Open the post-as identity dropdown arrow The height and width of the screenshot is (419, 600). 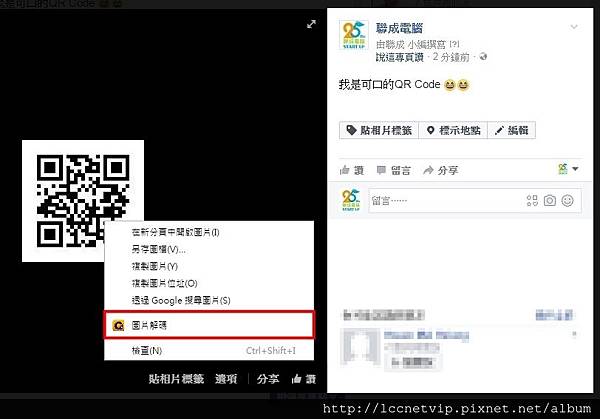[x=575, y=169]
